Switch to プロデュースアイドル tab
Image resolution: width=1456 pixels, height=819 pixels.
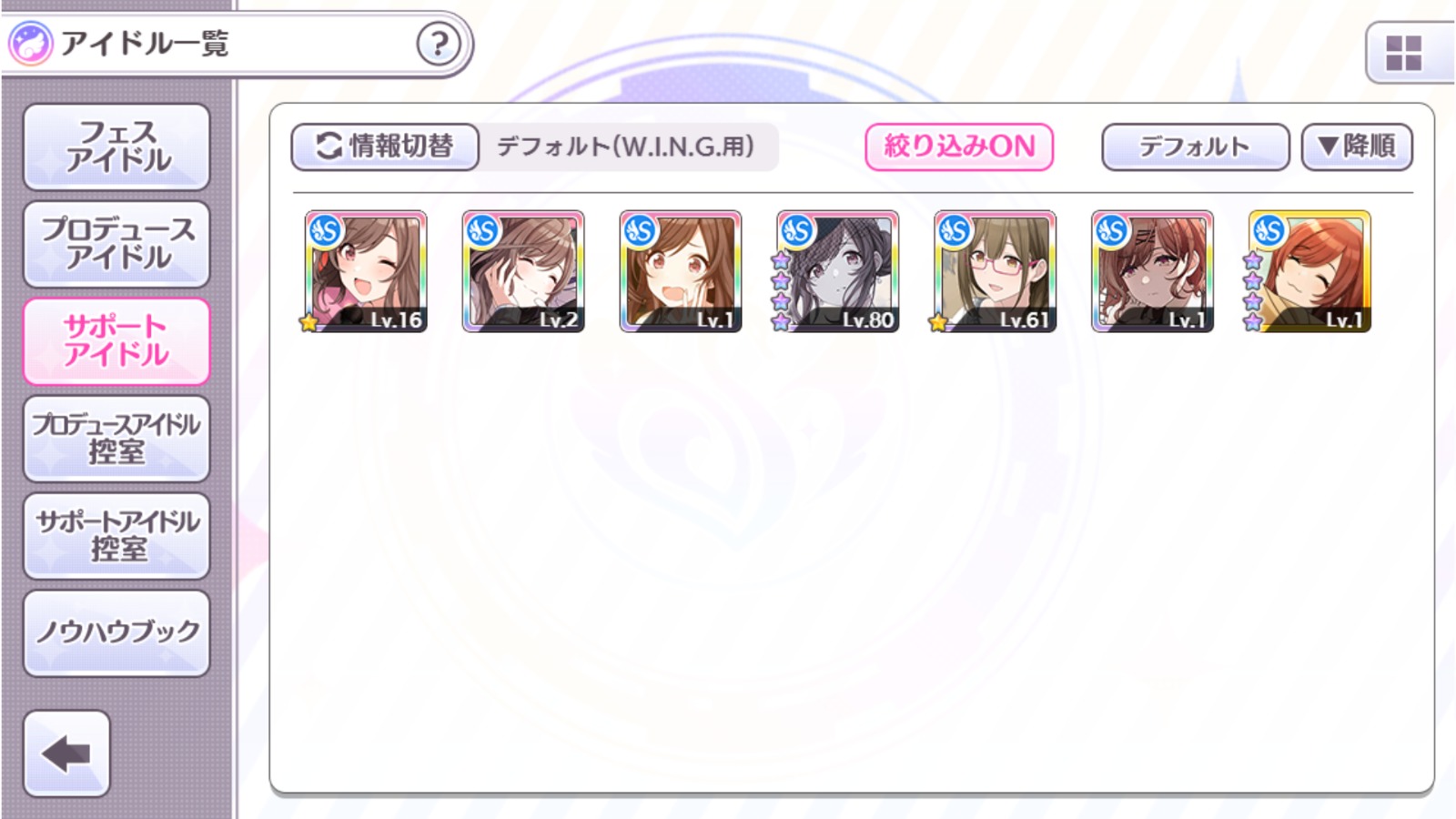pyautogui.click(x=116, y=244)
